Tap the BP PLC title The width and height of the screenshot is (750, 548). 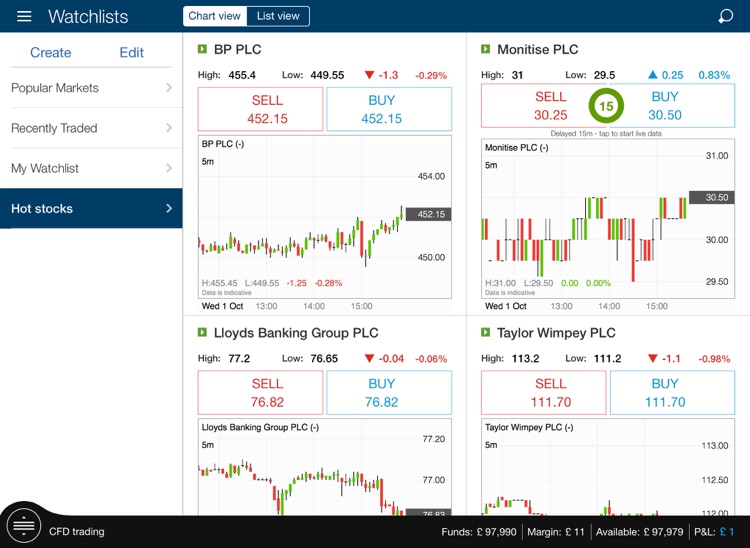[x=237, y=49]
